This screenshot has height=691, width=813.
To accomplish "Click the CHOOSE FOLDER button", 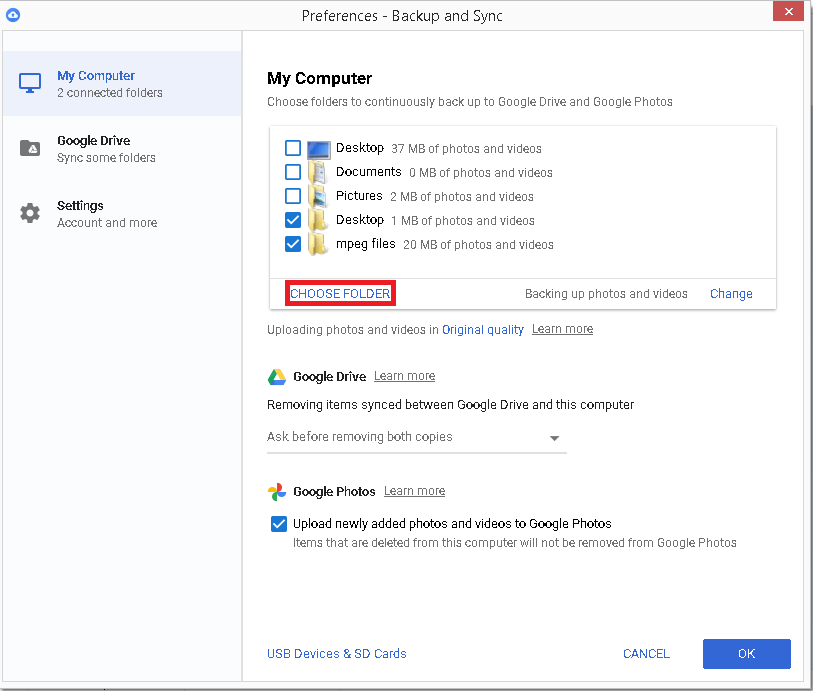I will [x=340, y=293].
